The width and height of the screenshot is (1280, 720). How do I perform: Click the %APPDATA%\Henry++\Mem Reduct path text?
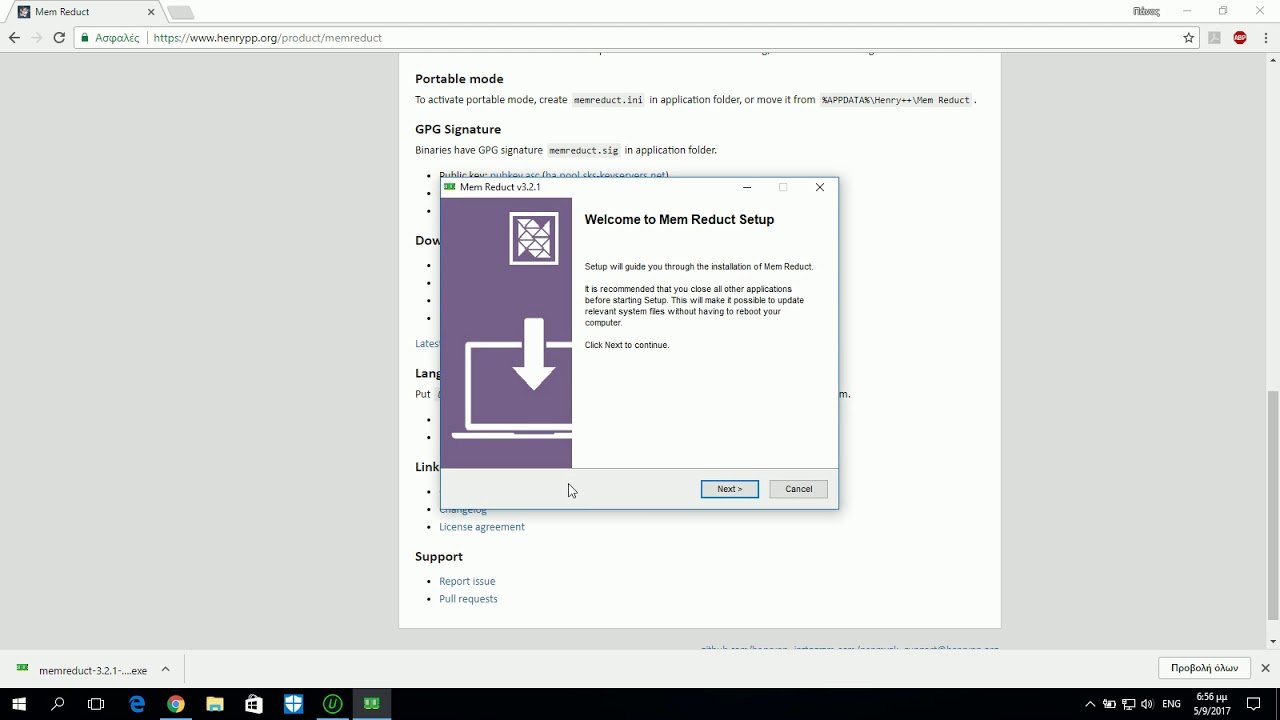[x=896, y=100]
